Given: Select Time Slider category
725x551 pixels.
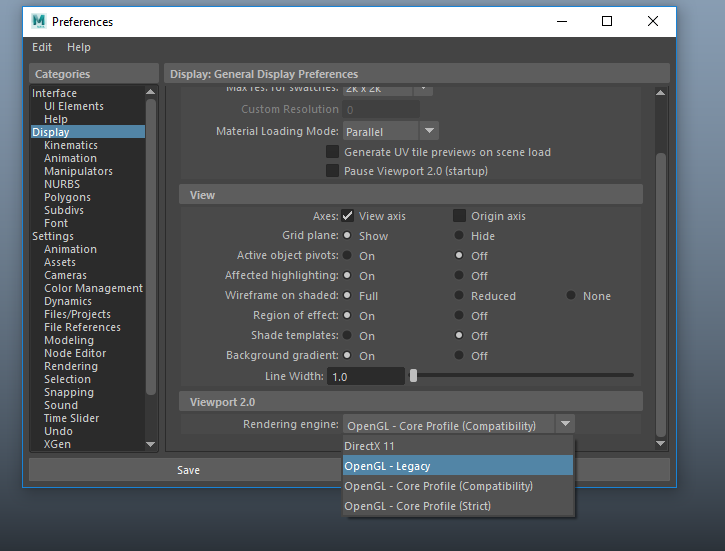Looking at the screenshot, I should [71, 418].
